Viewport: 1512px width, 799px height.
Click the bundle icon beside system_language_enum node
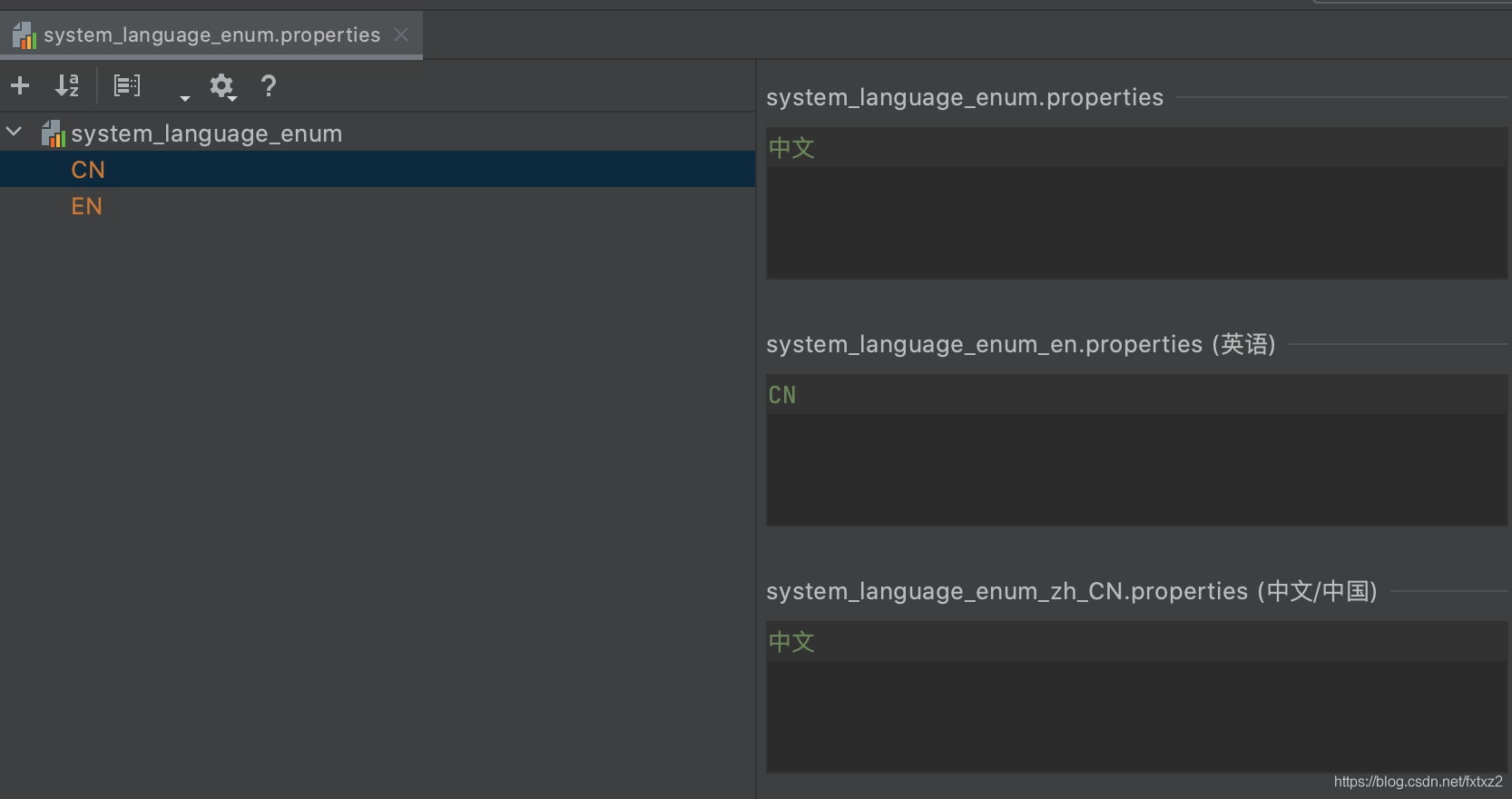point(54,133)
